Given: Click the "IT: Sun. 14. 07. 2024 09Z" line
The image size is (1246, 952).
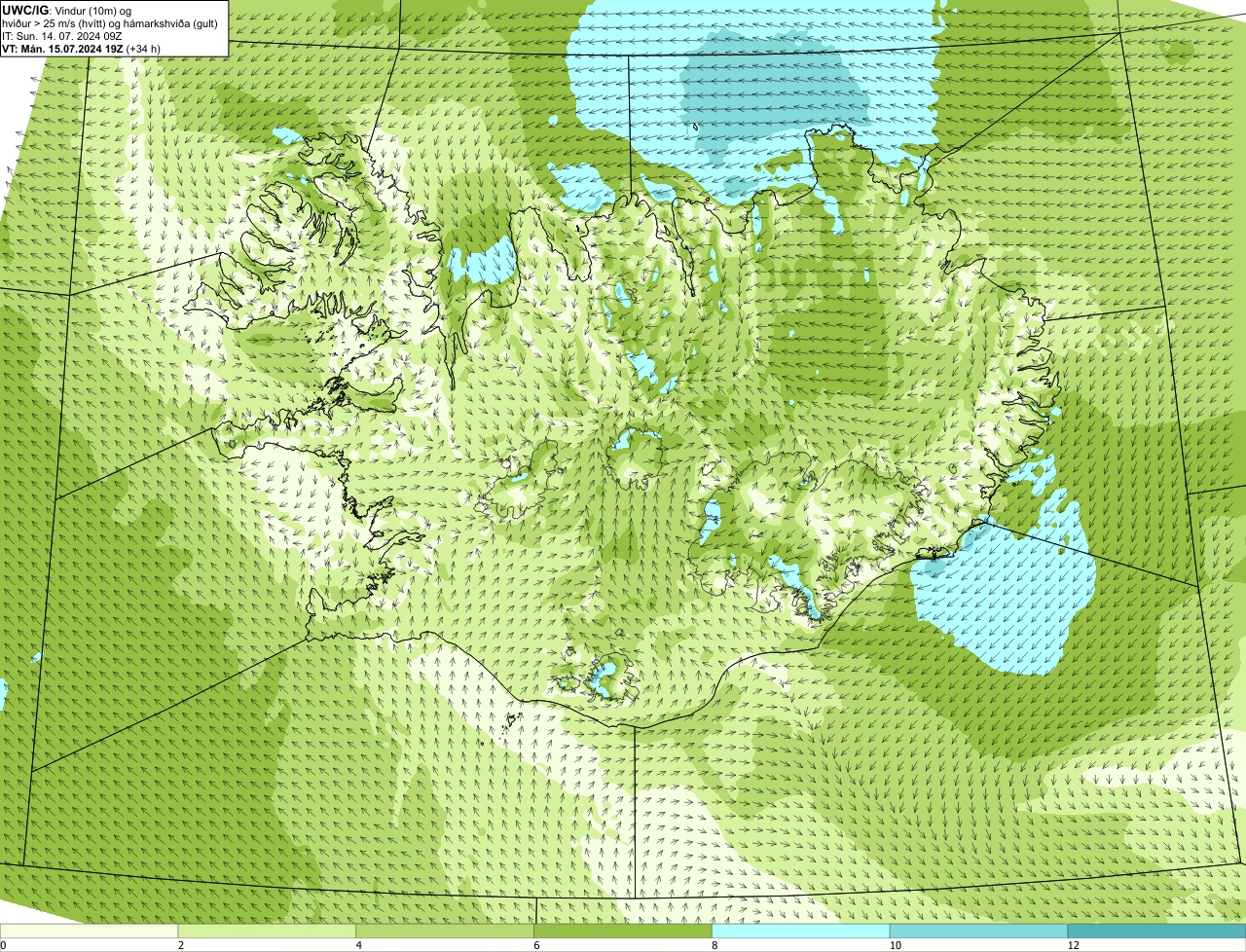Looking at the screenshot, I should click(61, 36).
